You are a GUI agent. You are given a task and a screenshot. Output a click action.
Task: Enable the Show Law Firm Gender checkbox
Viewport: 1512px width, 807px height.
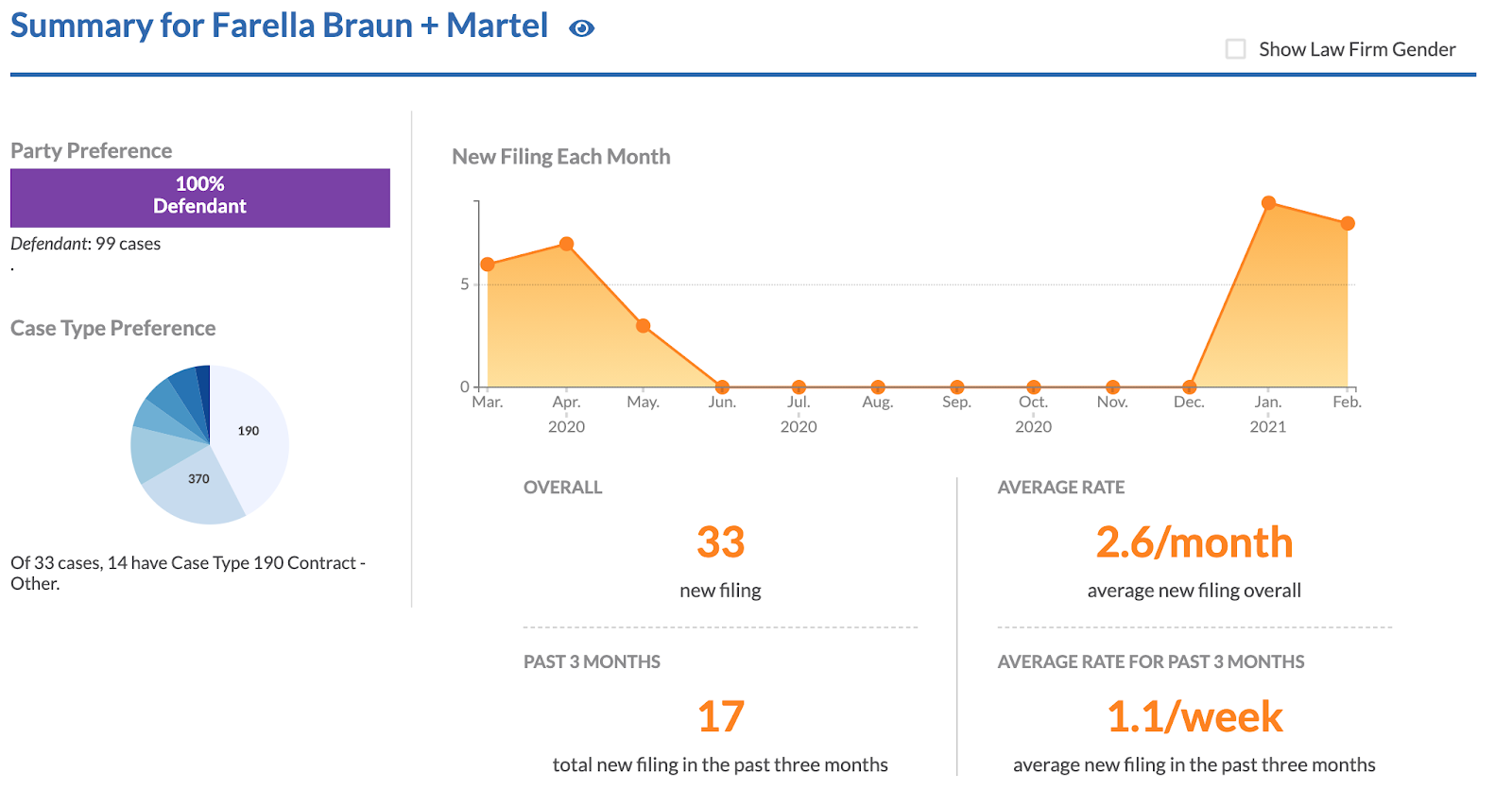coord(1235,49)
